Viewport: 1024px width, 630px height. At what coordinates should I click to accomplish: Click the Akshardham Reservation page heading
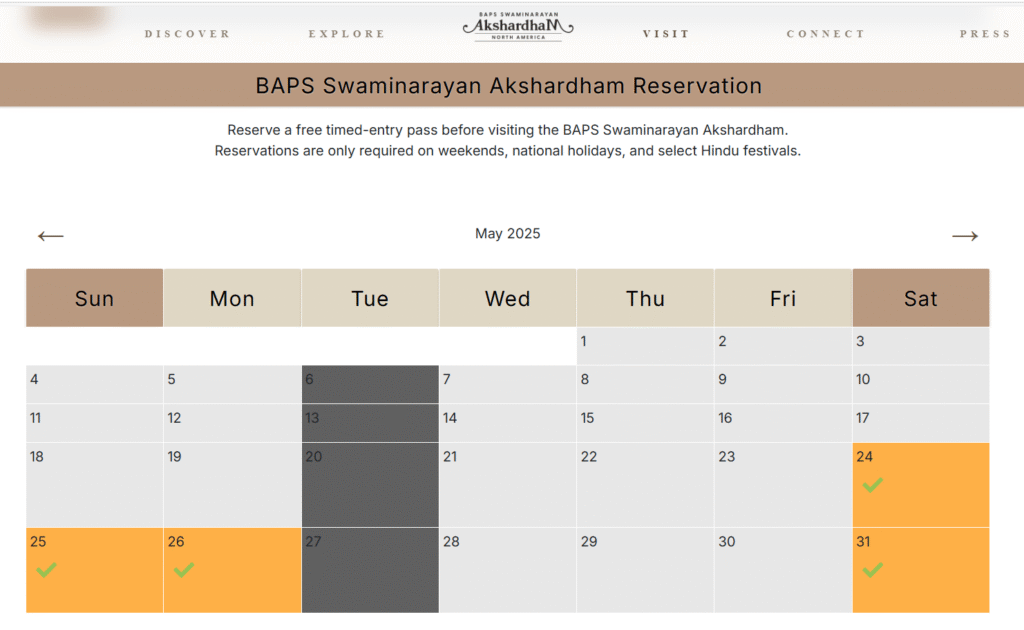[508, 86]
